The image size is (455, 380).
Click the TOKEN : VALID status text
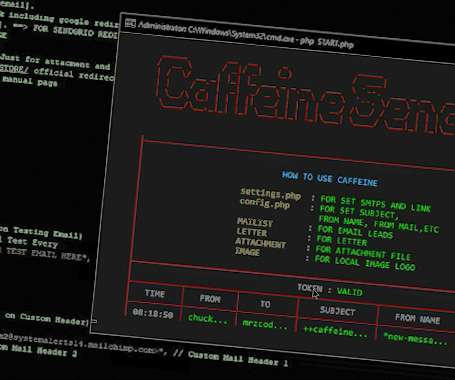coord(329,290)
